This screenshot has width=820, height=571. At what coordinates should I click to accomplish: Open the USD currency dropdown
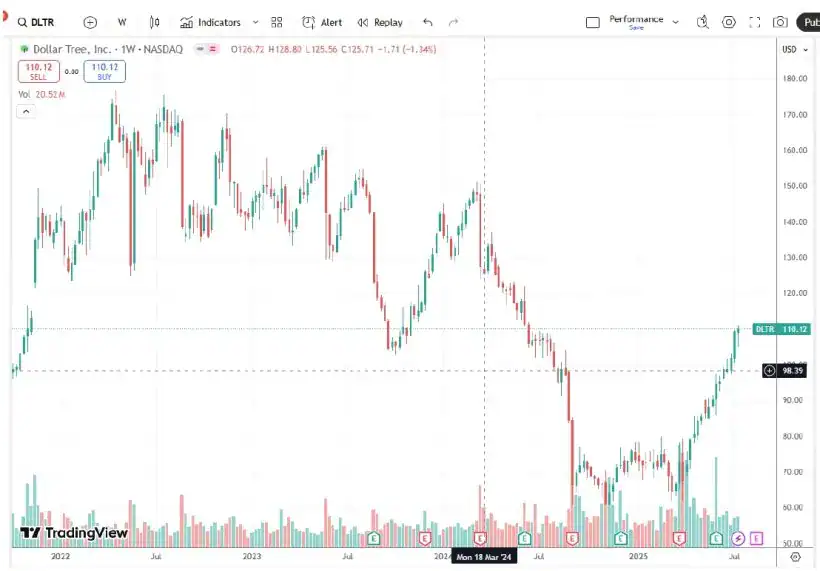pyautogui.click(x=793, y=49)
